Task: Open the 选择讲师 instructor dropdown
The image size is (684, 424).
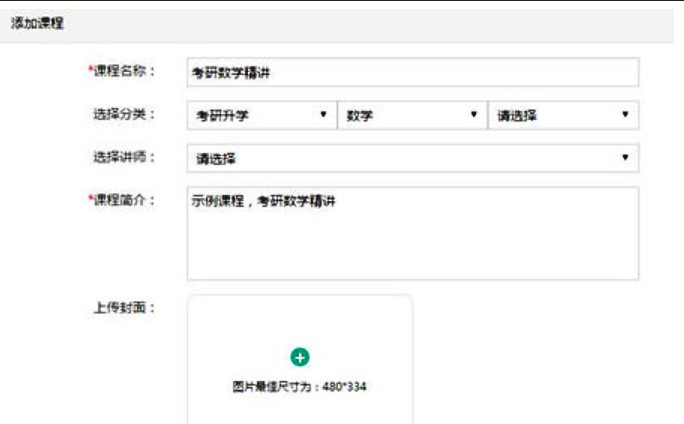Action: (x=412, y=158)
